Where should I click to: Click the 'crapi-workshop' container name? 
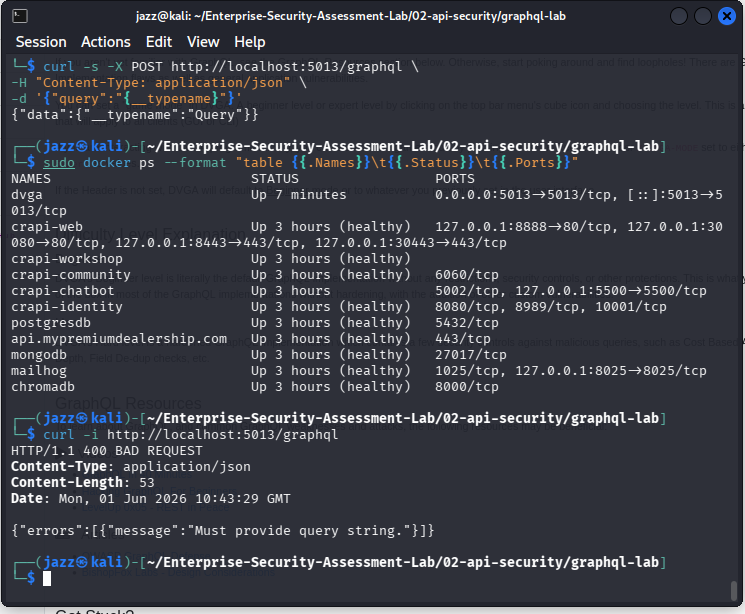[67, 259]
